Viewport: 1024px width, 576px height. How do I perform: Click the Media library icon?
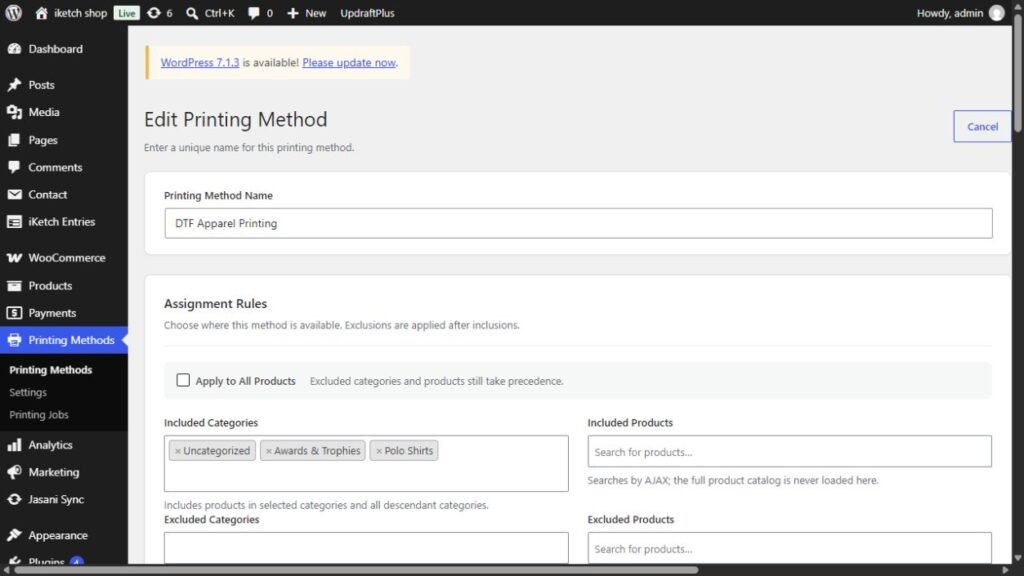click(x=14, y=112)
